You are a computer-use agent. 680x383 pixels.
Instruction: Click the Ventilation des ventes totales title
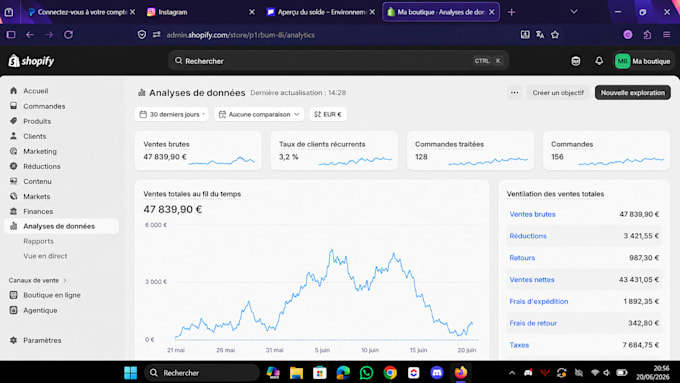555,194
